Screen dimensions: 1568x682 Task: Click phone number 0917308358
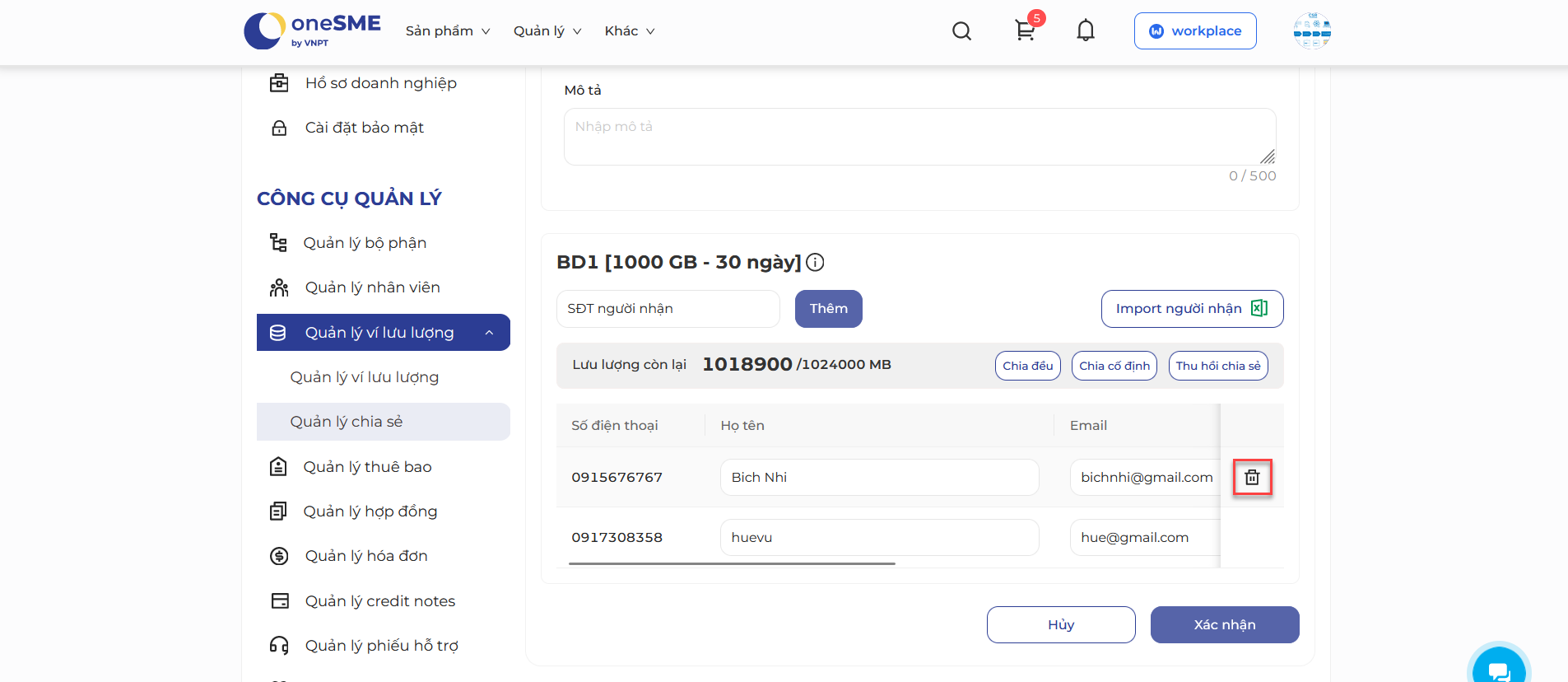click(616, 538)
